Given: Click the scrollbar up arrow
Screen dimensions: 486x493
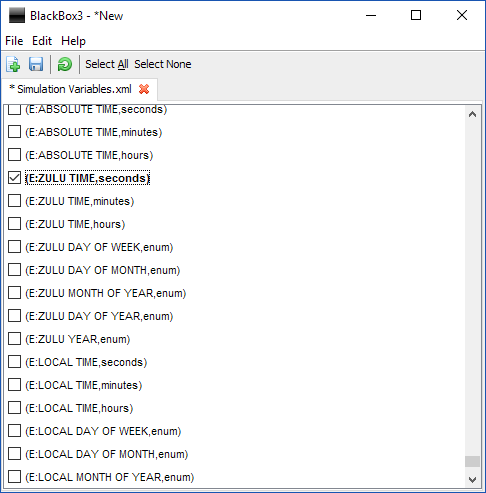Looking at the screenshot, I should click(x=472, y=115).
